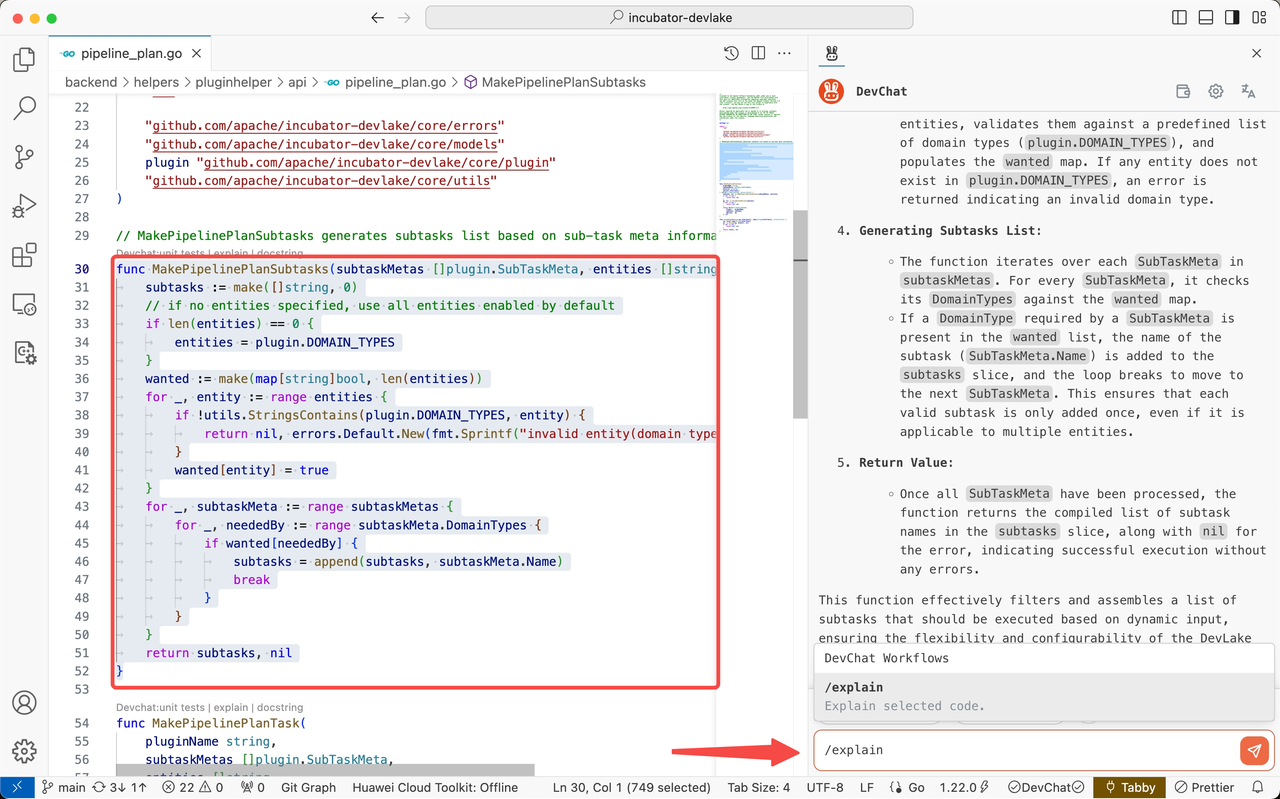Image resolution: width=1280 pixels, height=799 pixels.
Task: Click the horizontal scrollbar under the code
Action: coord(325,770)
